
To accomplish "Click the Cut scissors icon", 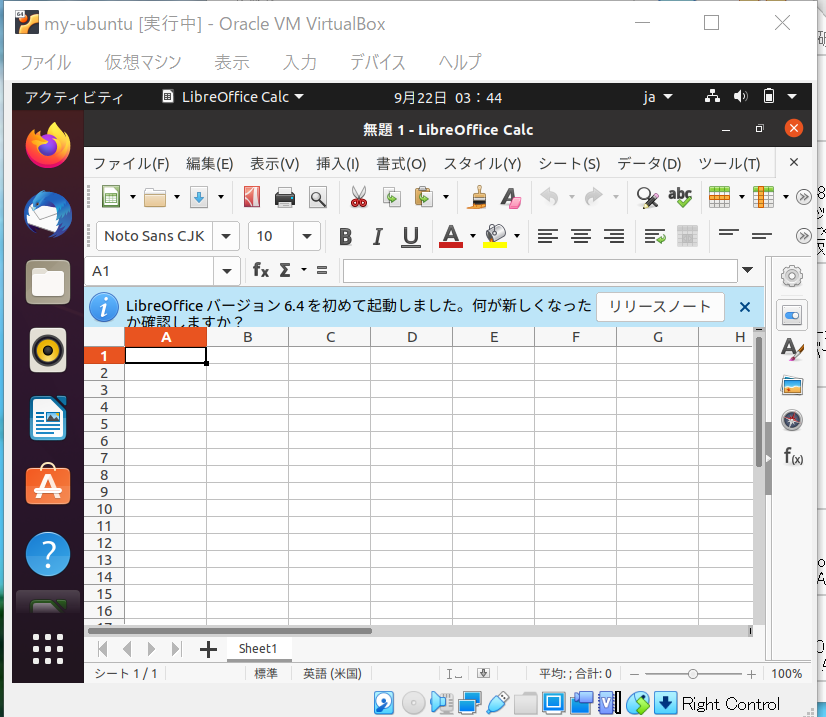I will click(359, 197).
